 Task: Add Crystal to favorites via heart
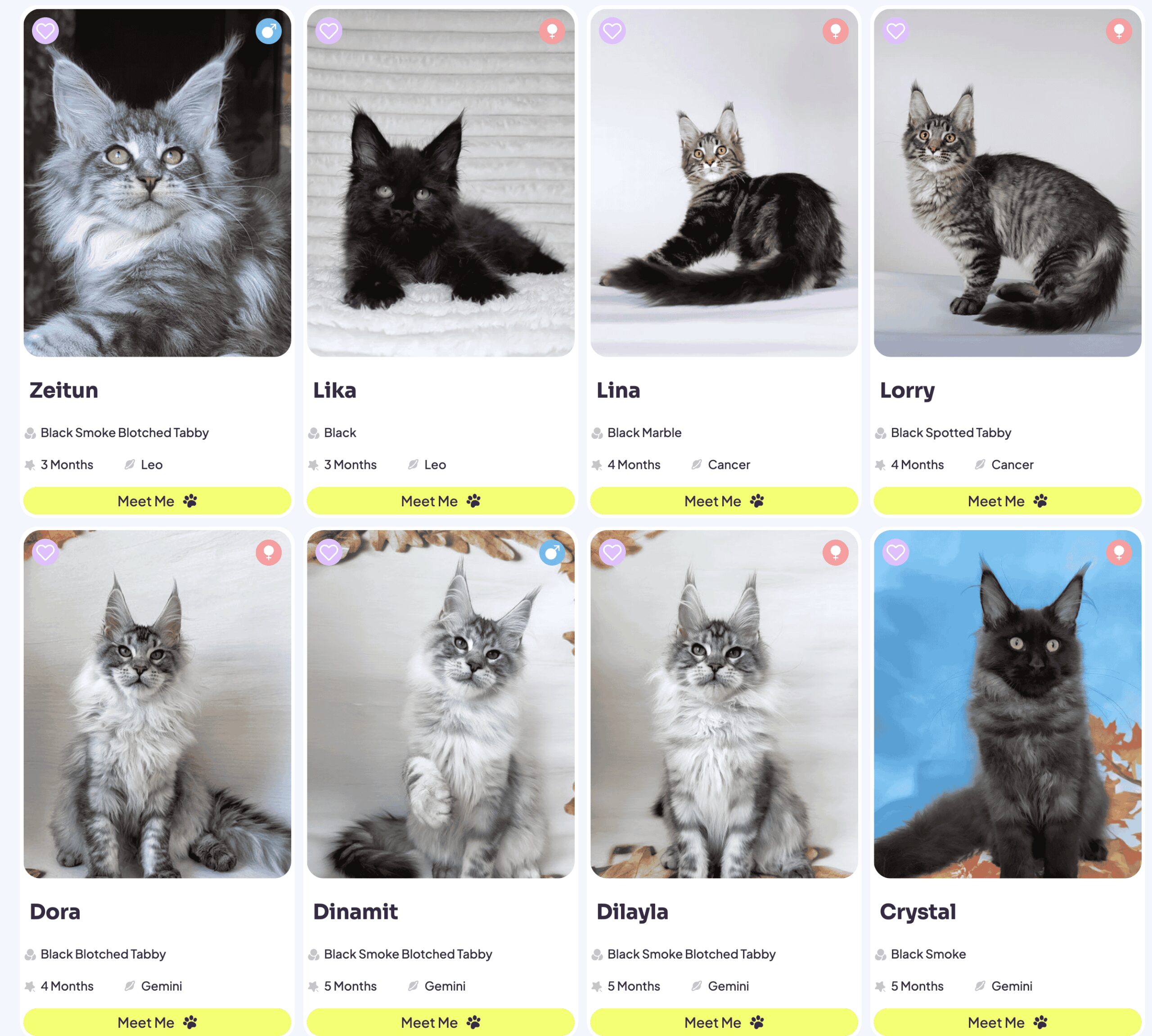[895, 552]
